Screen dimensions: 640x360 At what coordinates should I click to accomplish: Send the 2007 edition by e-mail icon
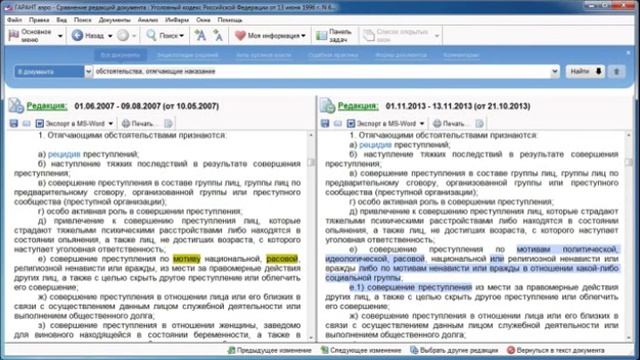tap(27, 123)
